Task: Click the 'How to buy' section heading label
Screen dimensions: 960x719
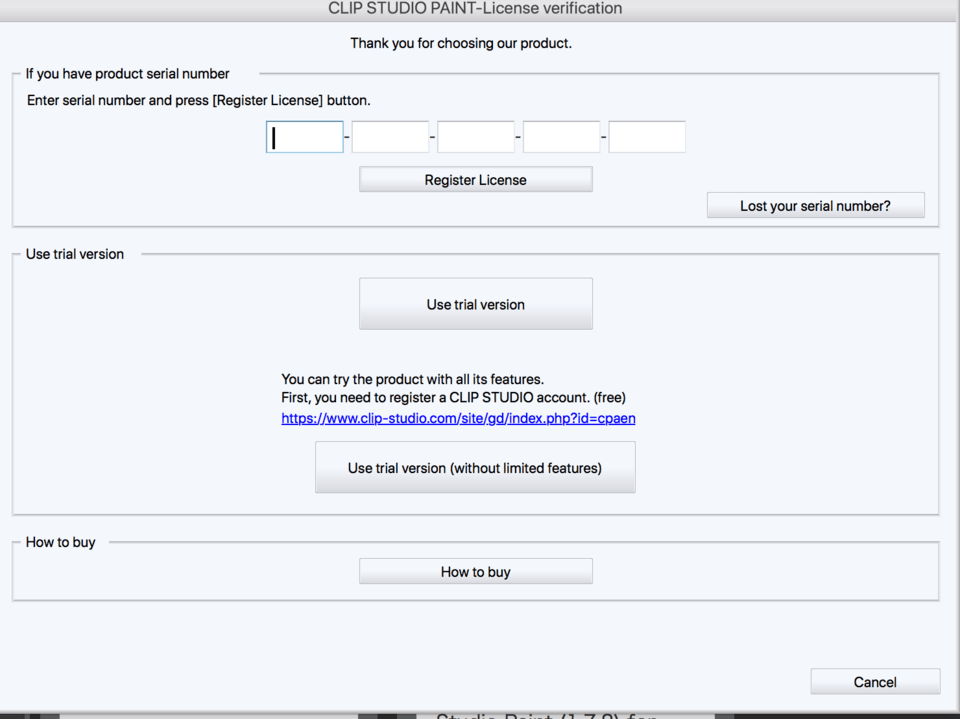Action: pos(61,542)
